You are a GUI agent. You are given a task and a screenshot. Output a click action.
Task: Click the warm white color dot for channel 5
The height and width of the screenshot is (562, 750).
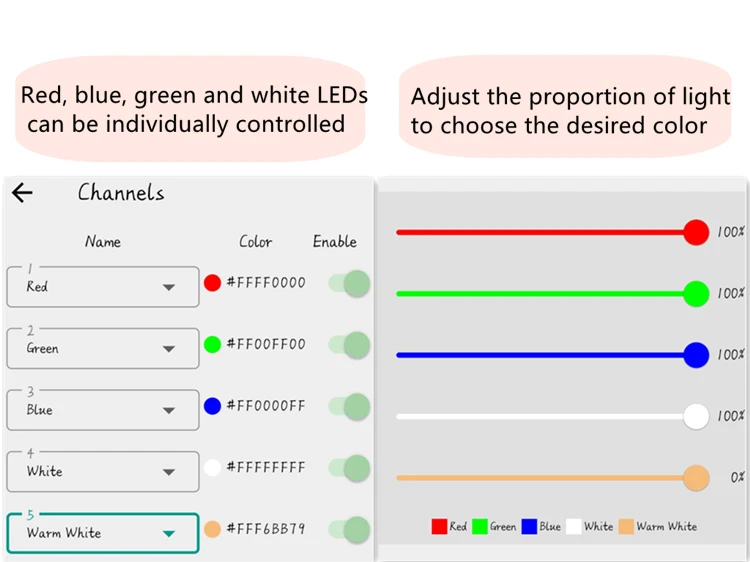(212, 529)
